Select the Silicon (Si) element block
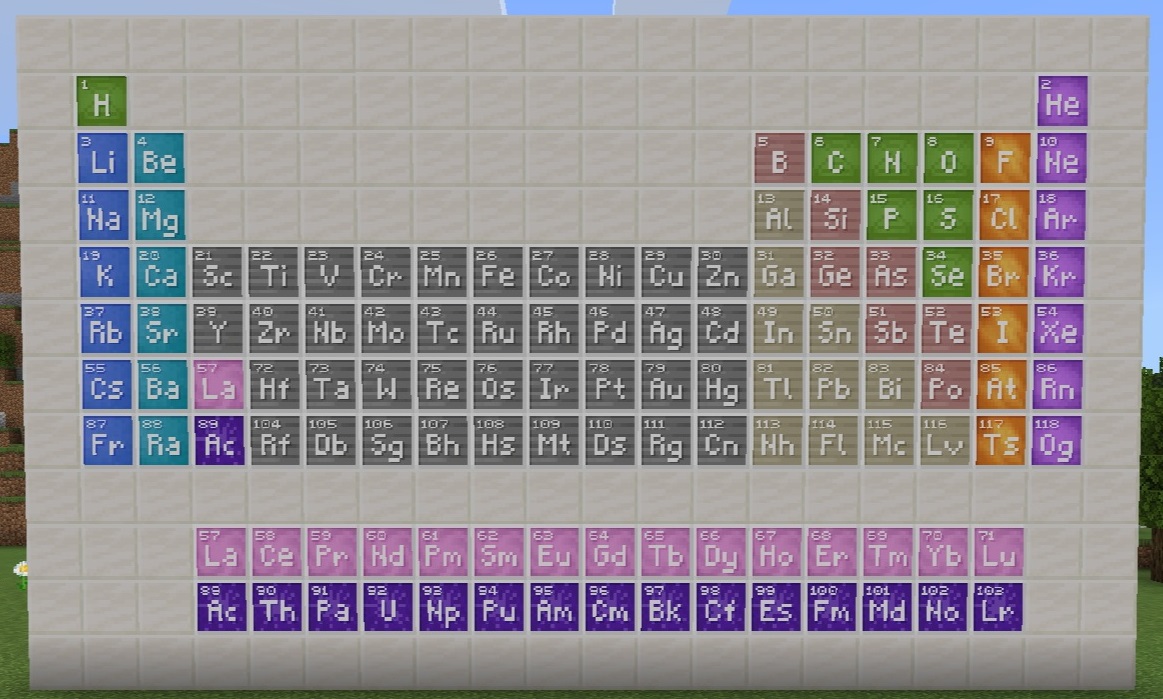This screenshot has height=699, width=1163. [x=835, y=215]
